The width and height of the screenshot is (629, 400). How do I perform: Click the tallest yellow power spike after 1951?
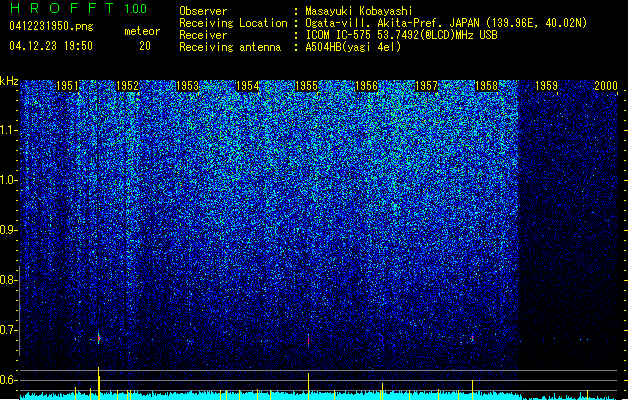pyautogui.click(x=99, y=383)
